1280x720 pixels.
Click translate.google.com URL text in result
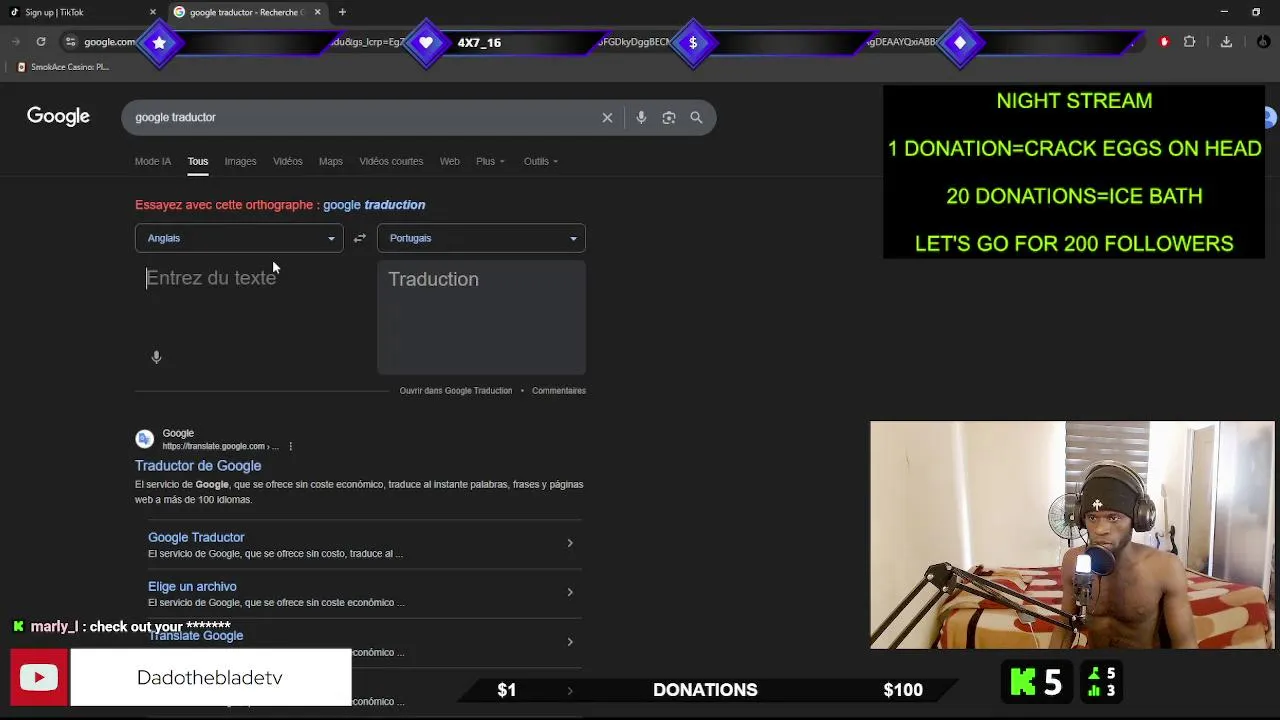coord(219,446)
